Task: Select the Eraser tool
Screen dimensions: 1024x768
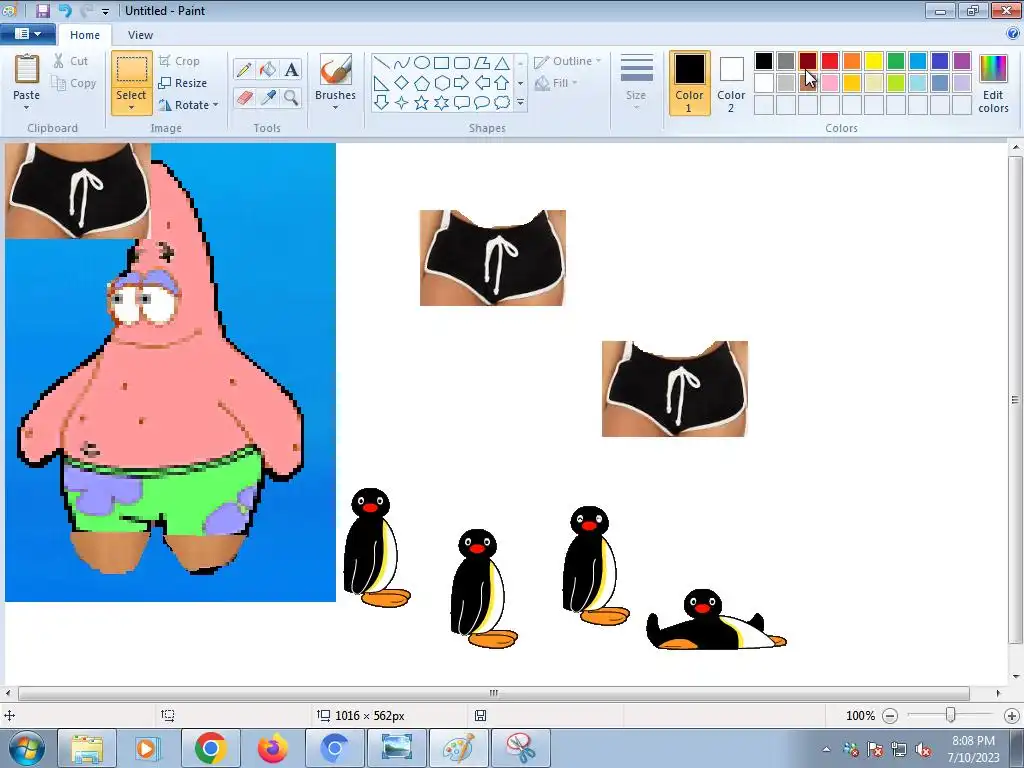Action: (x=244, y=98)
